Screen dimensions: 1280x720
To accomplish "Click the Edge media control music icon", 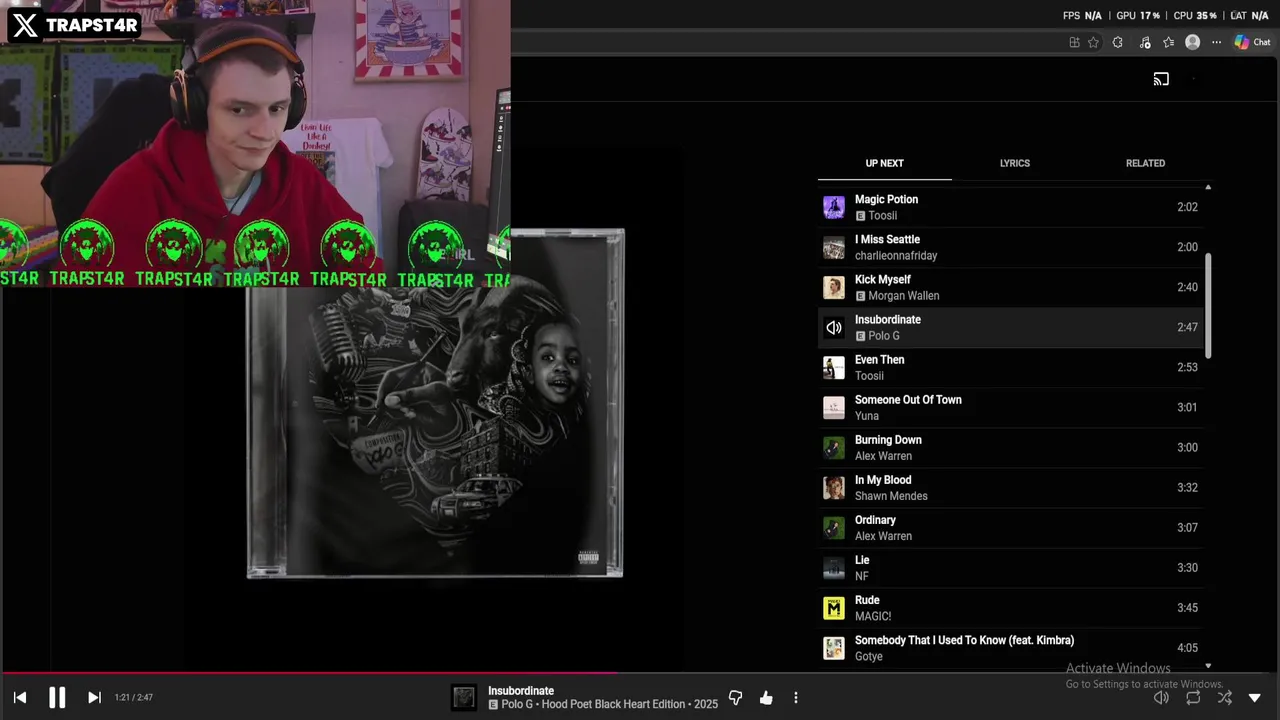I will 1145,42.
